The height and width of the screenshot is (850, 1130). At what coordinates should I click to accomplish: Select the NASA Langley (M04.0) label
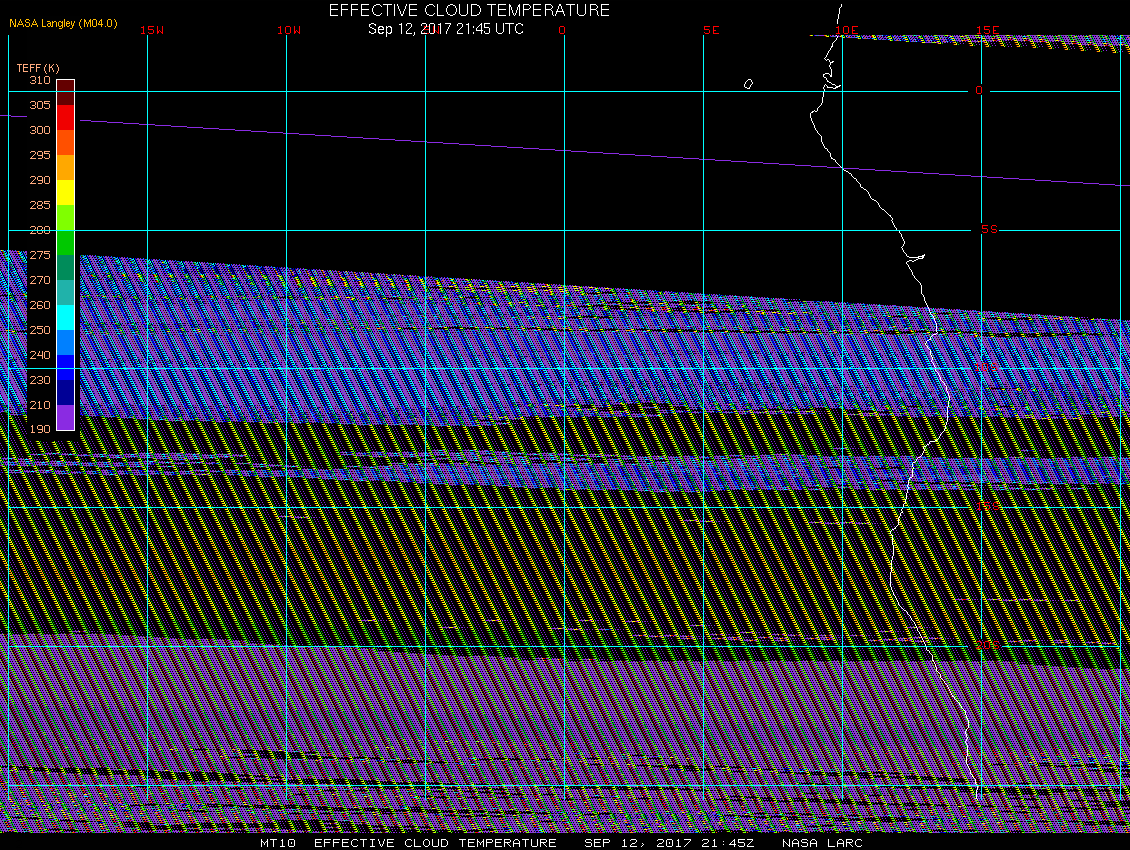64,22
